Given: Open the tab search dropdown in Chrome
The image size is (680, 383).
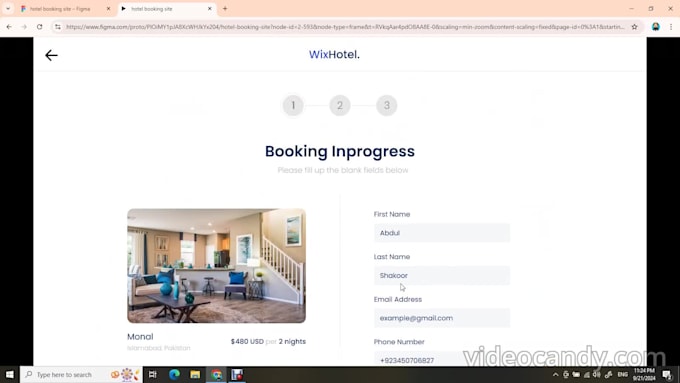Looking at the screenshot, I should [x=8, y=9].
